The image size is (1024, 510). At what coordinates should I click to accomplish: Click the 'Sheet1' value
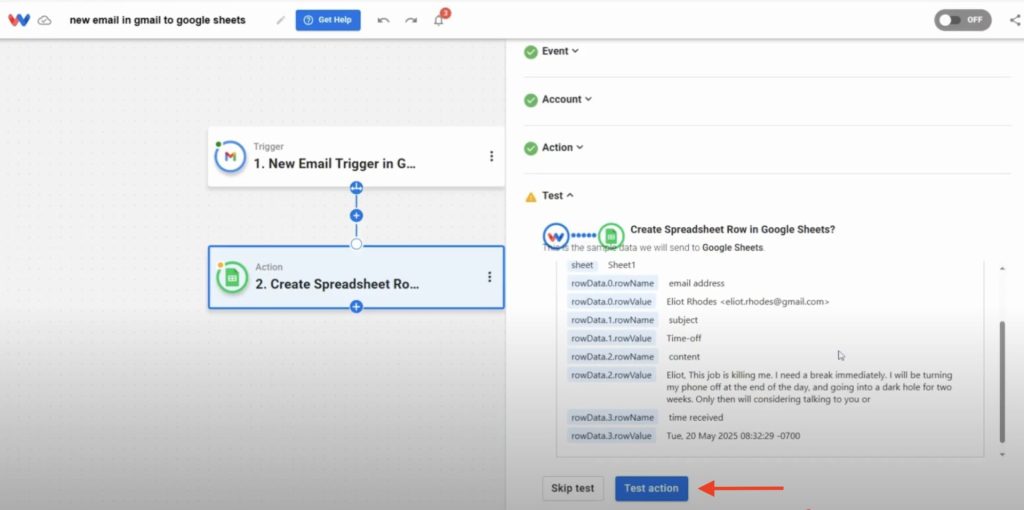(621, 265)
